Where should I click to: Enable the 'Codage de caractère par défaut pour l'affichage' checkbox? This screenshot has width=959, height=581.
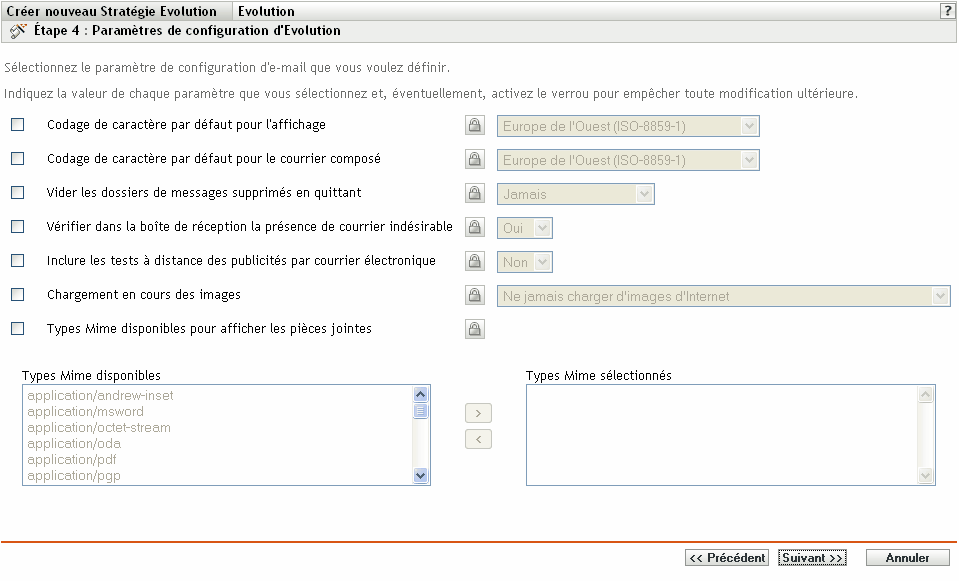pos(15,126)
